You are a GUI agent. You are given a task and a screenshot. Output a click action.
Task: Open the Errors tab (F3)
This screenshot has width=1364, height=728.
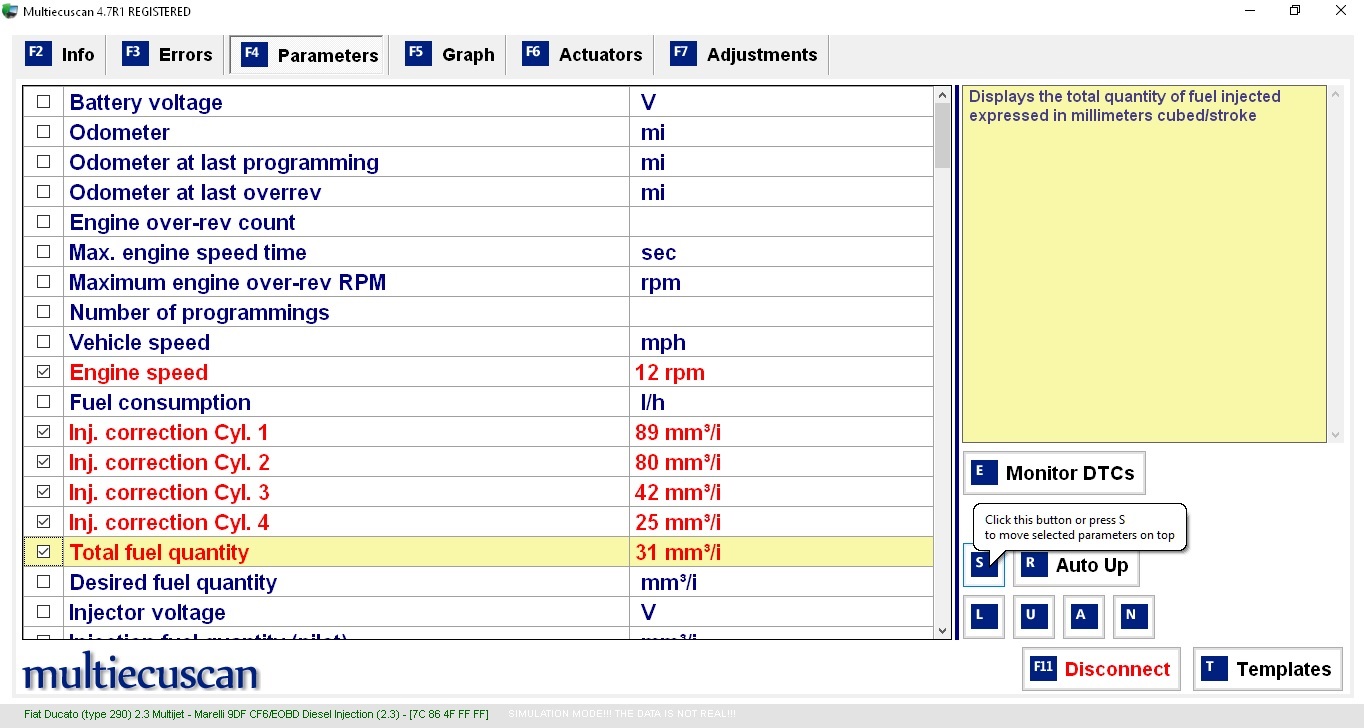168,55
